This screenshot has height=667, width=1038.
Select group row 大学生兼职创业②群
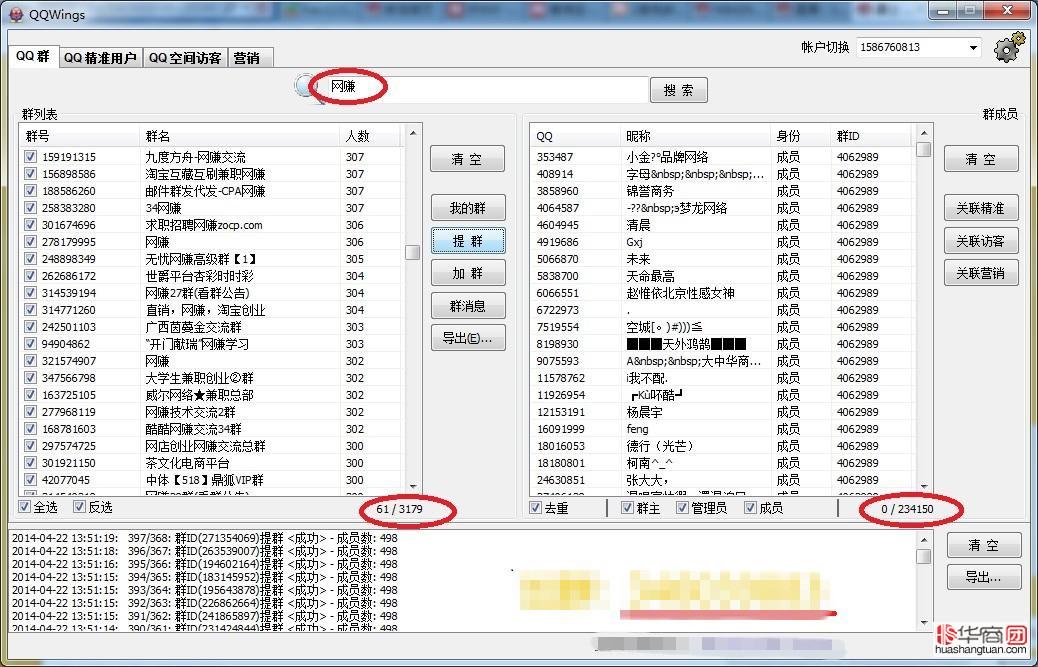pyautogui.click(x=211, y=378)
